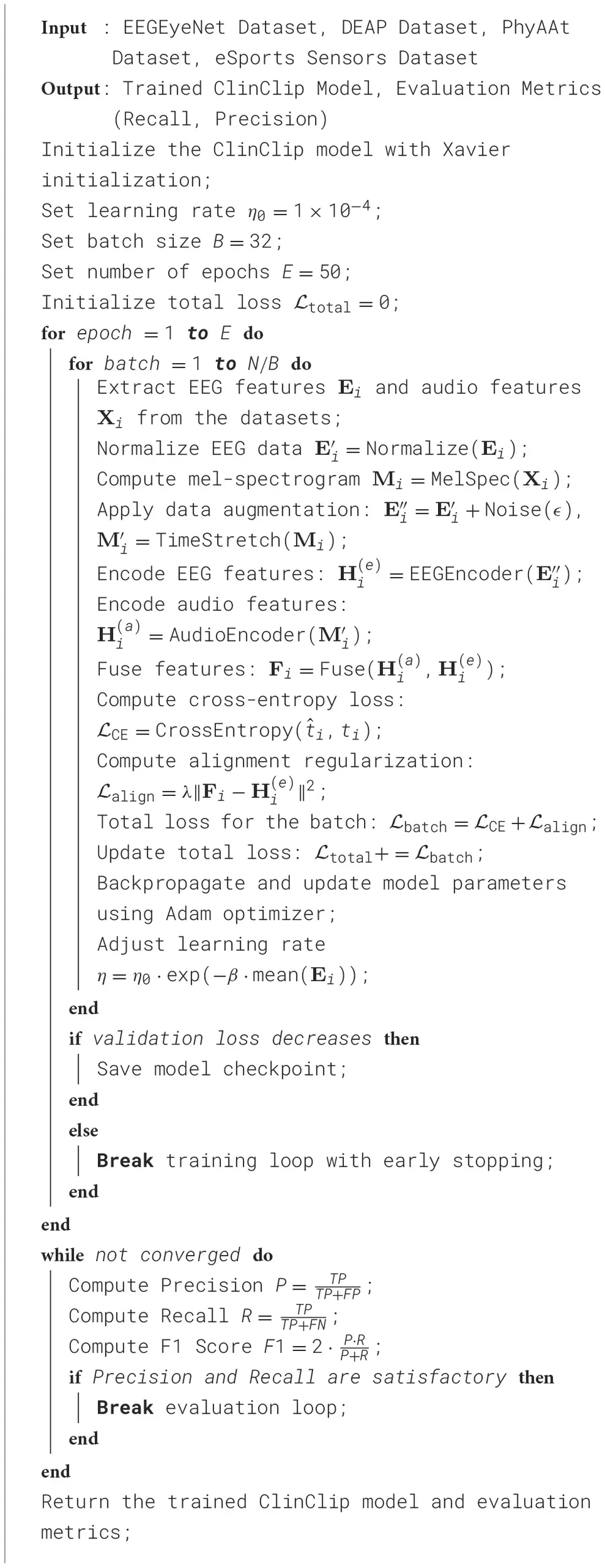Click the "Initialize total loss" line

[x=220, y=303]
